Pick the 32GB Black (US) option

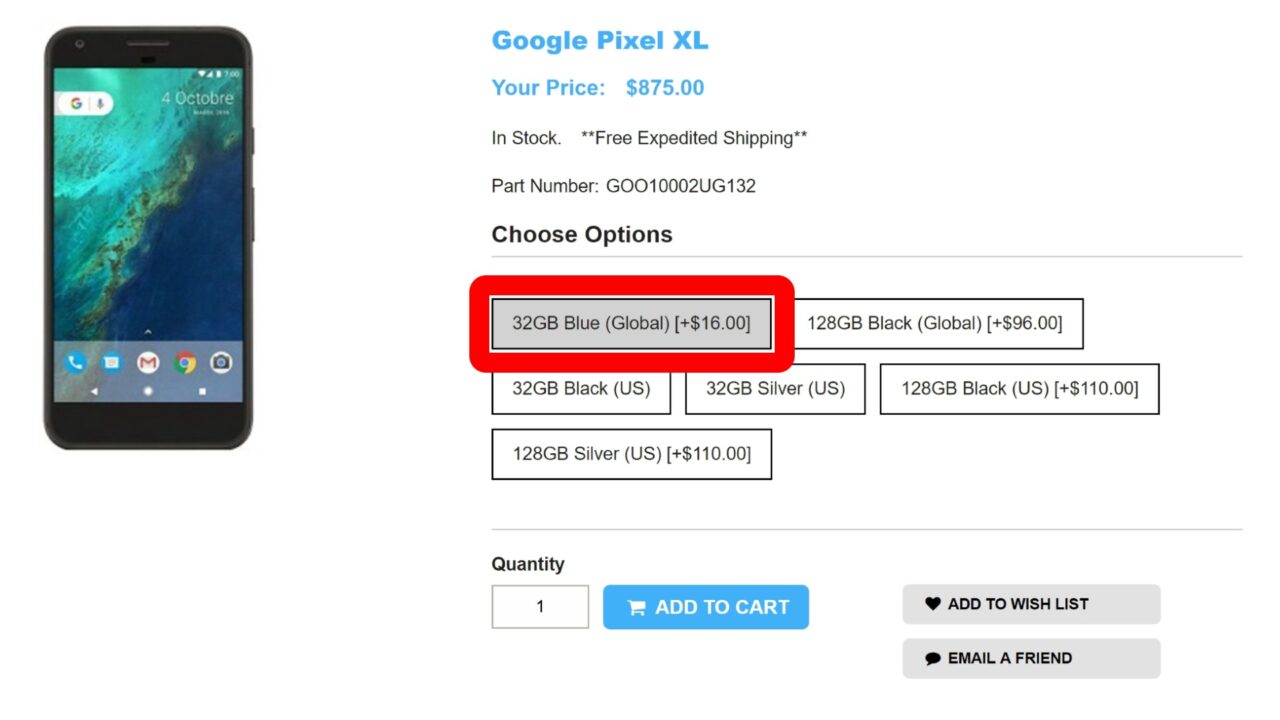[581, 389]
